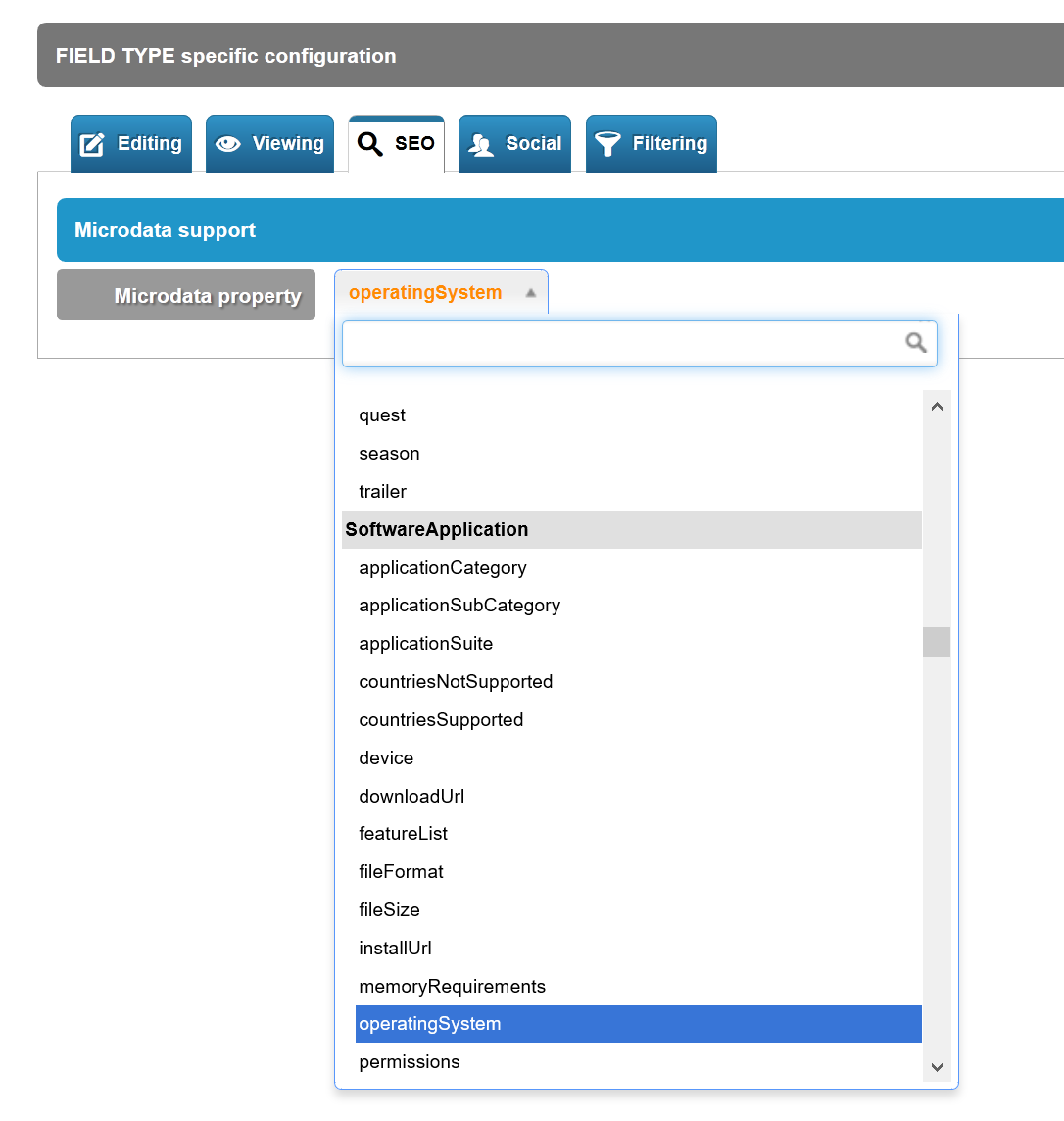The image size is (1064, 1121).
Task: Click the magnifier icon on SEO tab
Action: pos(369,144)
